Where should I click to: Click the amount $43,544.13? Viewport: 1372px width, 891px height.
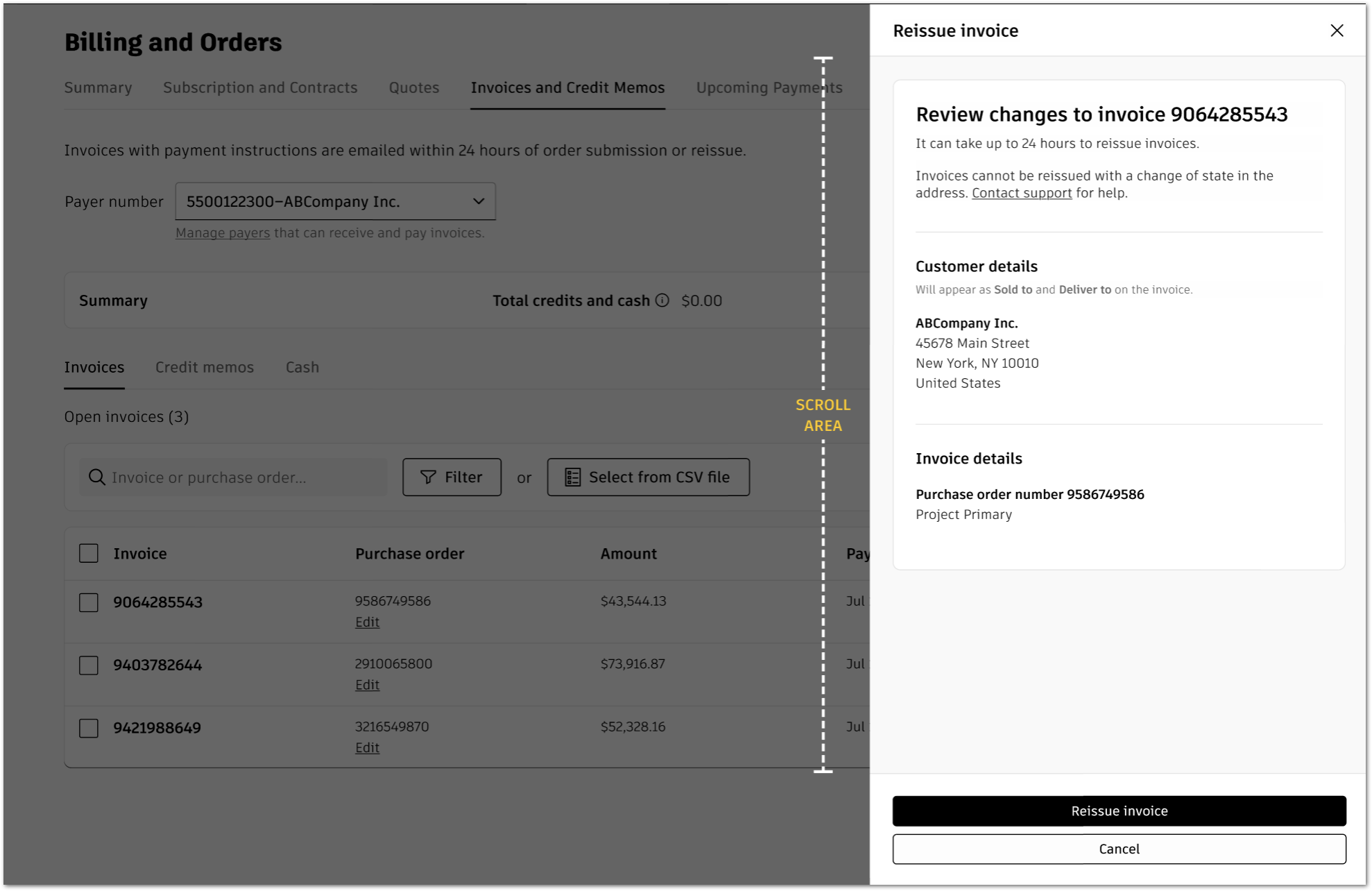[633, 601]
